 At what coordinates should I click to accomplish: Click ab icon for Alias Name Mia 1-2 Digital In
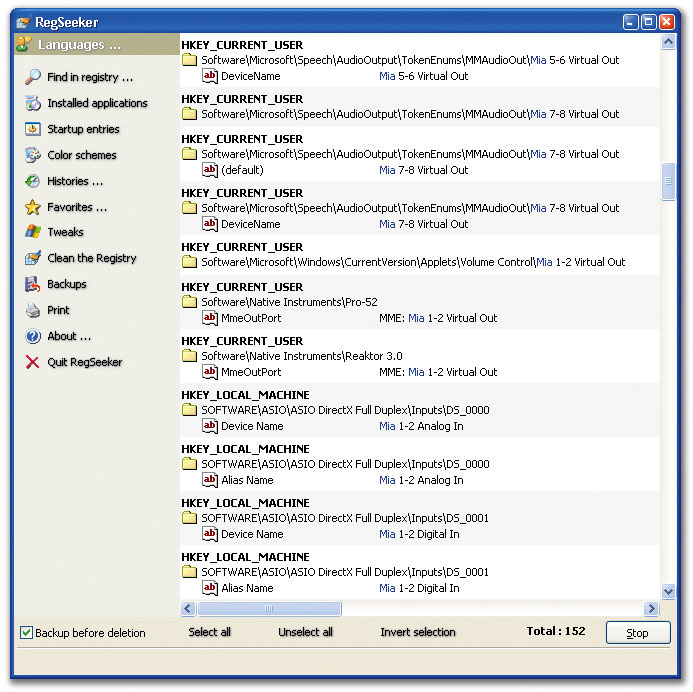click(x=210, y=588)
